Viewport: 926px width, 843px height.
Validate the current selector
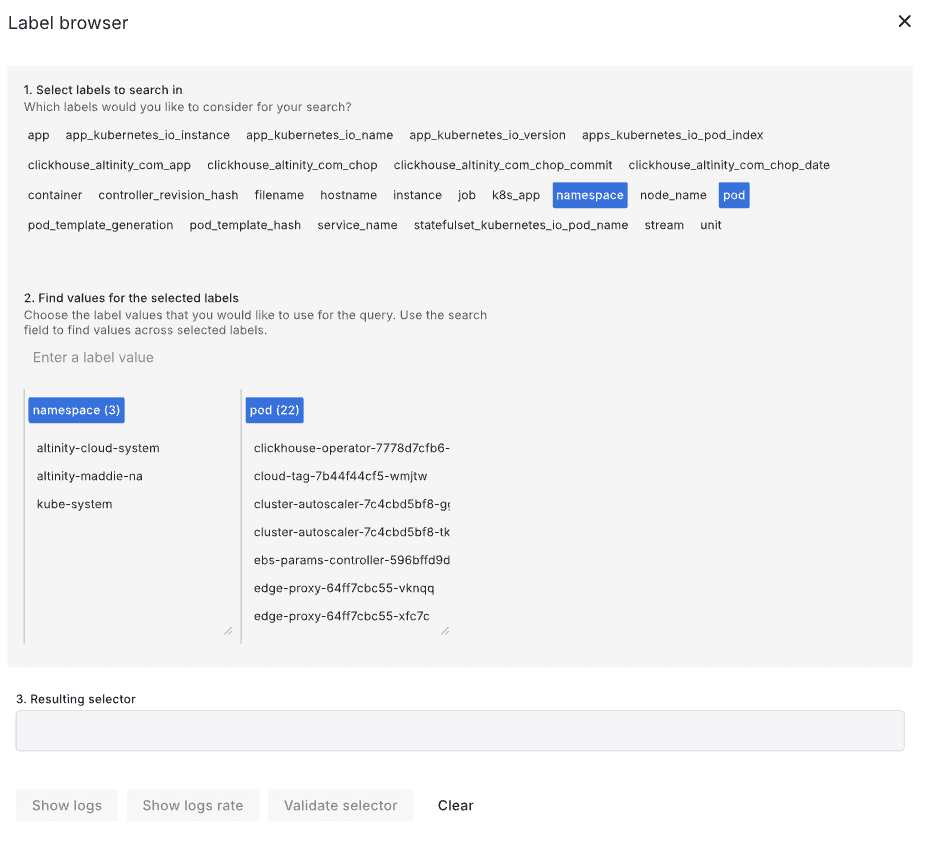coord(340,805)
